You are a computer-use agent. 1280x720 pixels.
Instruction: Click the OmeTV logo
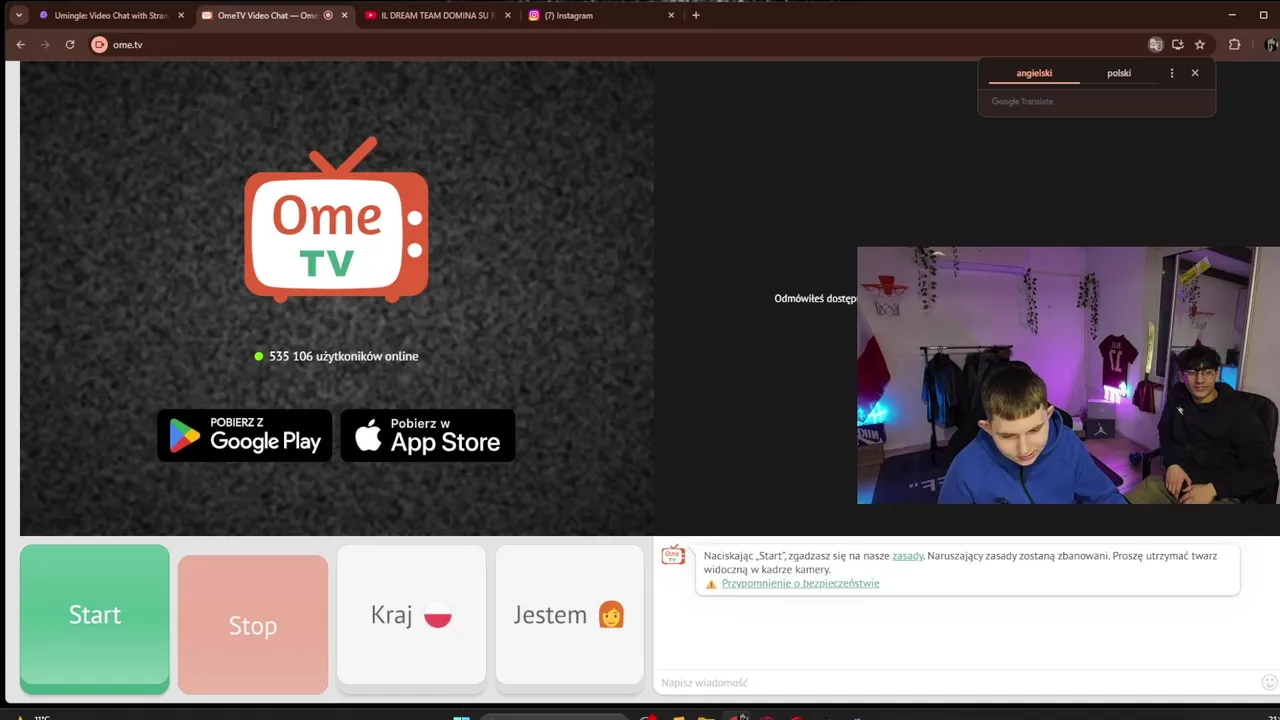tap(336, 219)
